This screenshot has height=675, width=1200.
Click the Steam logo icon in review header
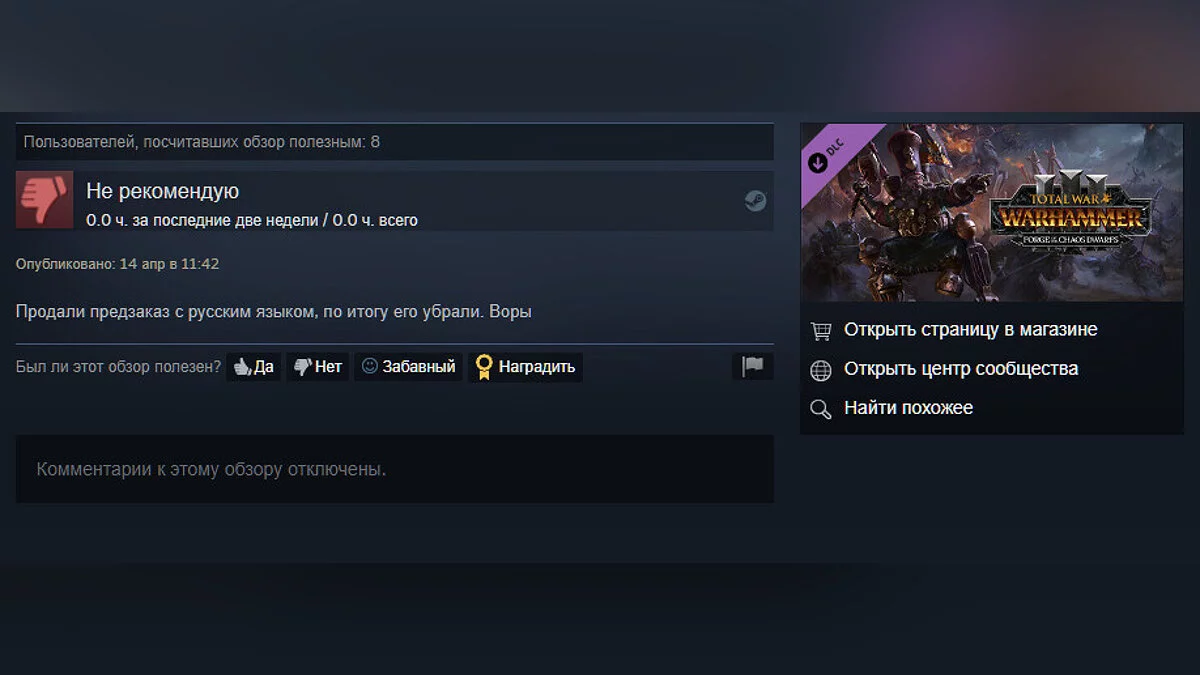[x=755, y=201]
